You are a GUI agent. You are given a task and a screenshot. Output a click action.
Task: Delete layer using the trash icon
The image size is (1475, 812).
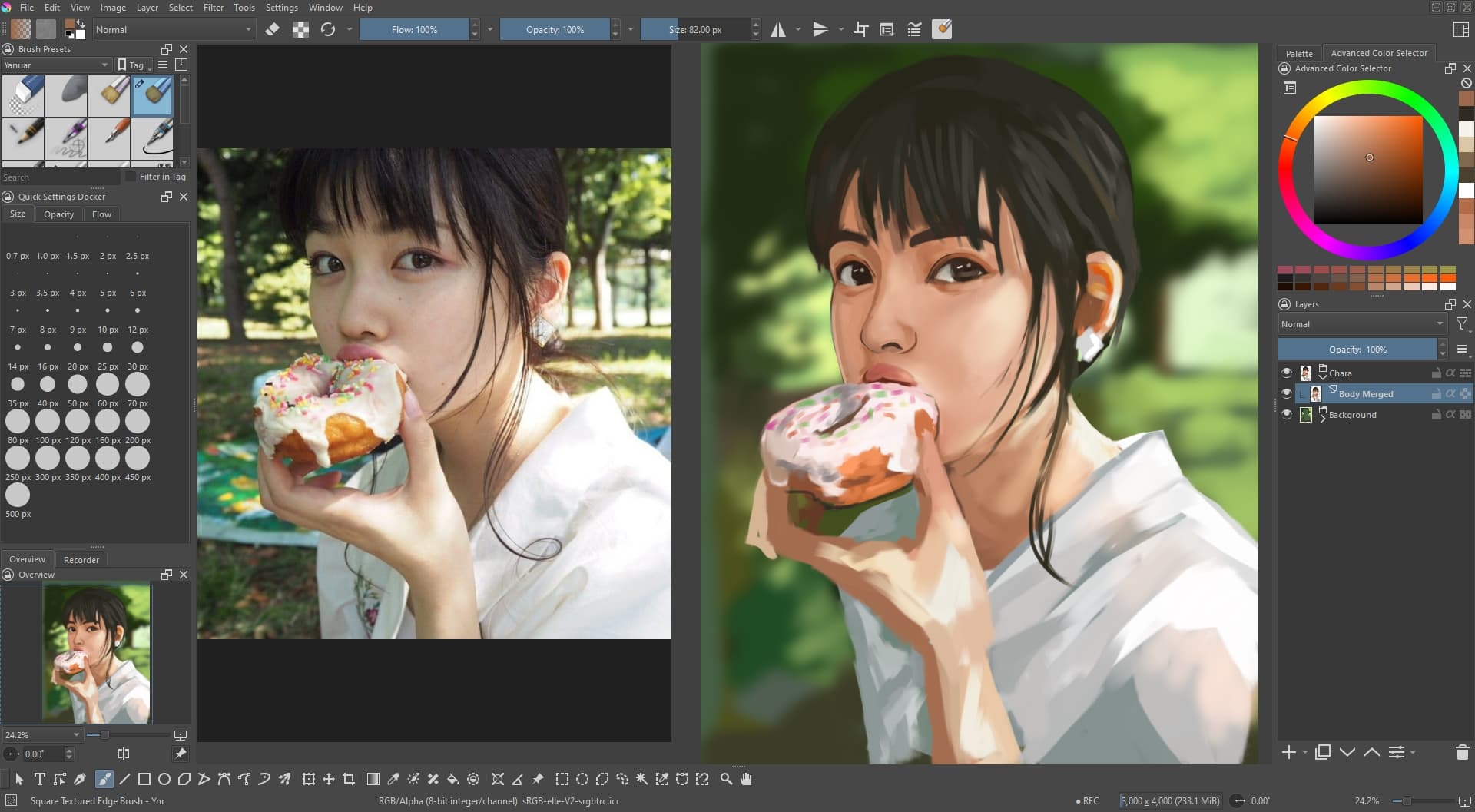[x=1462, y=752]
